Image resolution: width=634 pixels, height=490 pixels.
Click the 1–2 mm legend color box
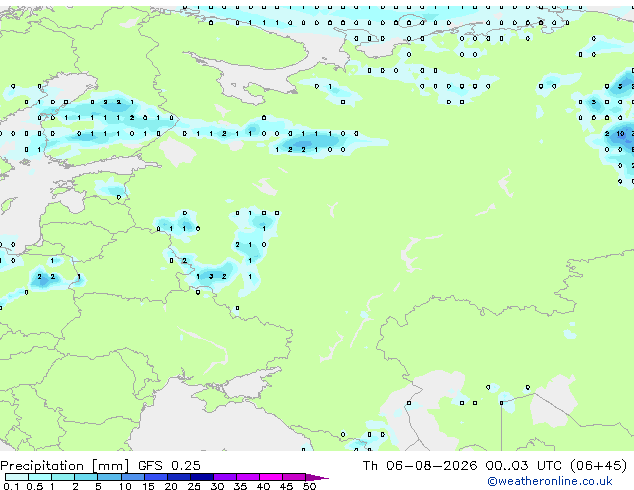[x=63, y=477]
